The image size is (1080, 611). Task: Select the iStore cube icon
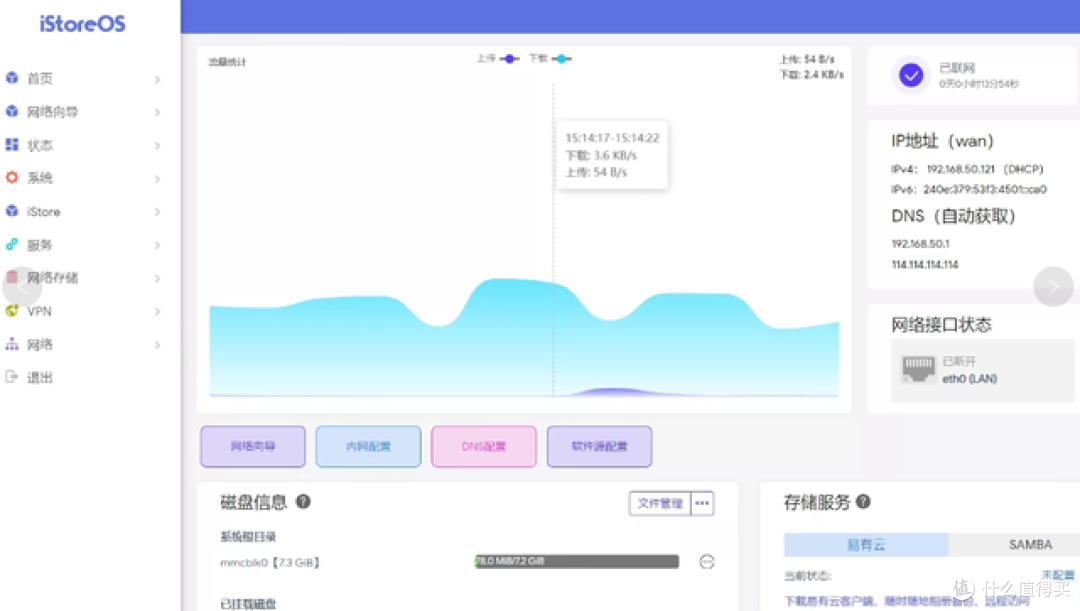12,211
